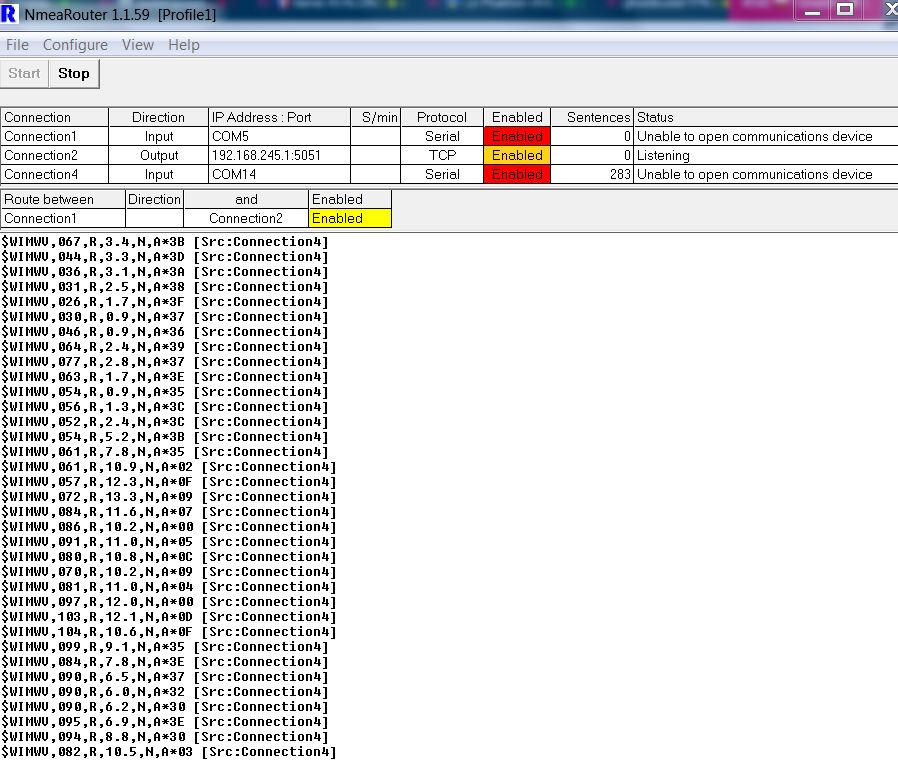Toggle Enabled status for Connection4

coord(517,174)
